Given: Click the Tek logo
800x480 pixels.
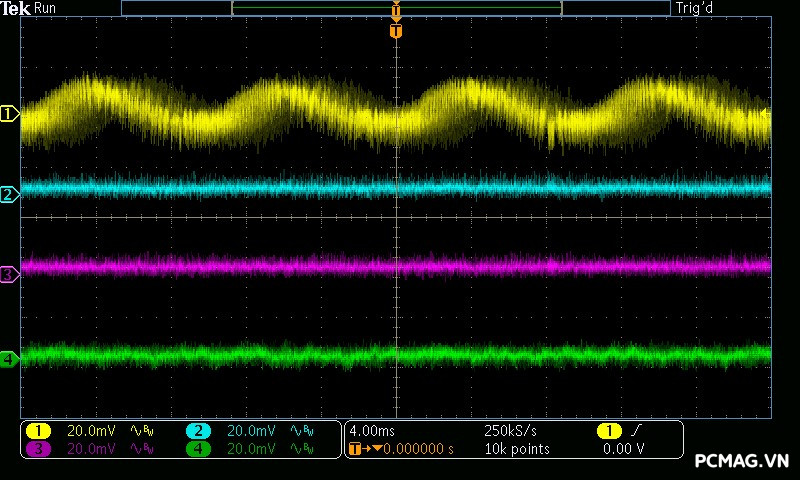Looking at the screenshot, I should [x=16, y=8].
